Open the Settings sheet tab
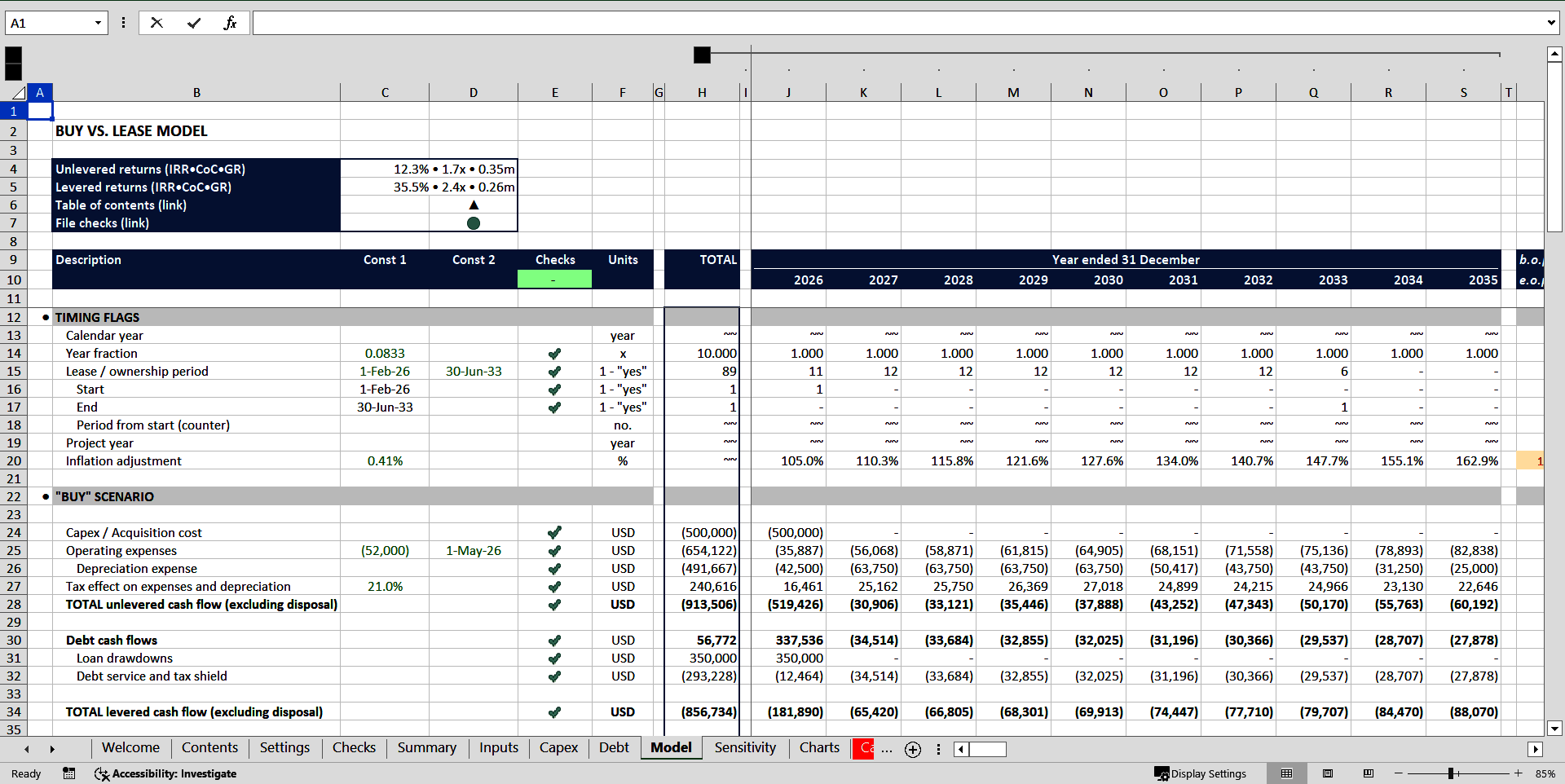This screenshot has width=1565, height=784. [284, 748]
